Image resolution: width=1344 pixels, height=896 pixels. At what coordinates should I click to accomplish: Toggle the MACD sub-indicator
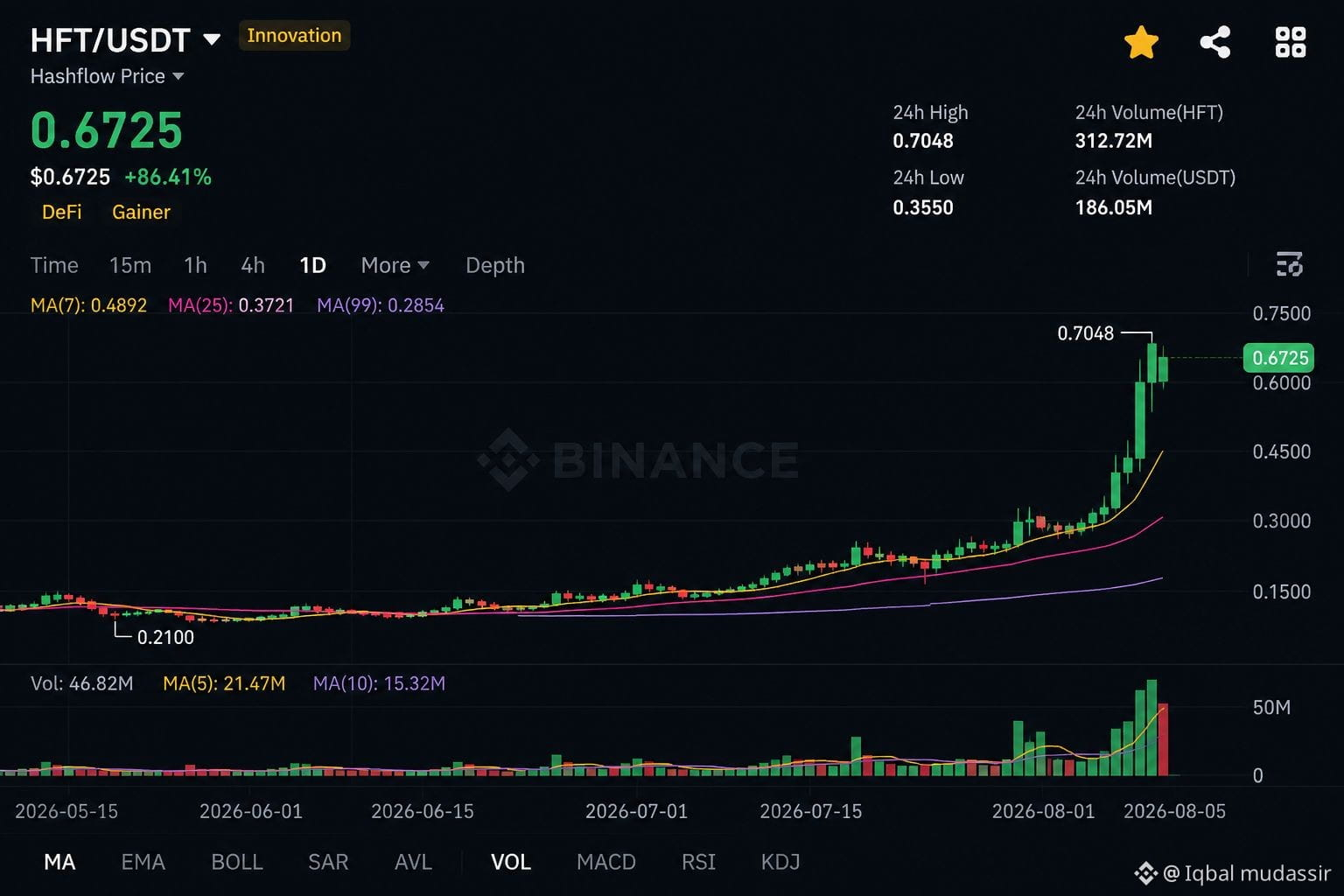(606, 862)
